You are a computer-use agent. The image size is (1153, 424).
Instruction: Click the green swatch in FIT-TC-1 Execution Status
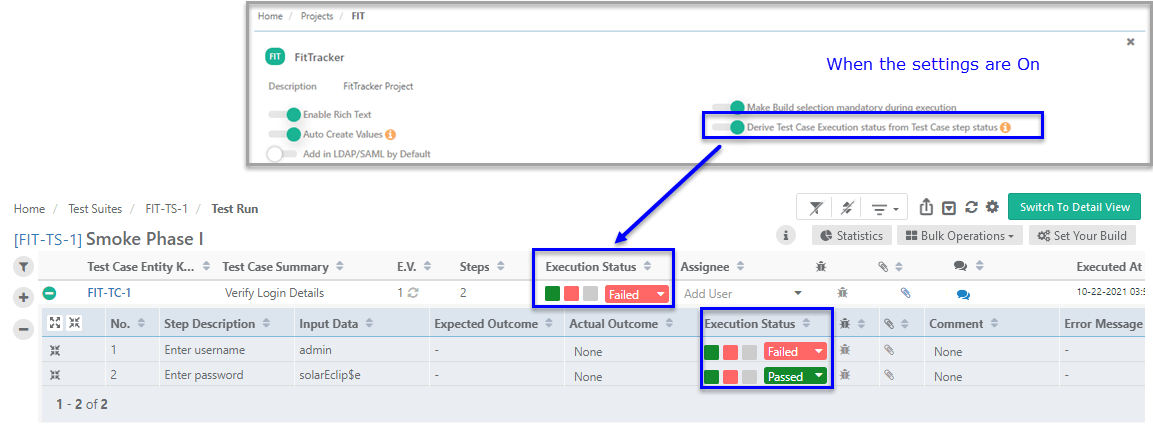553,294
